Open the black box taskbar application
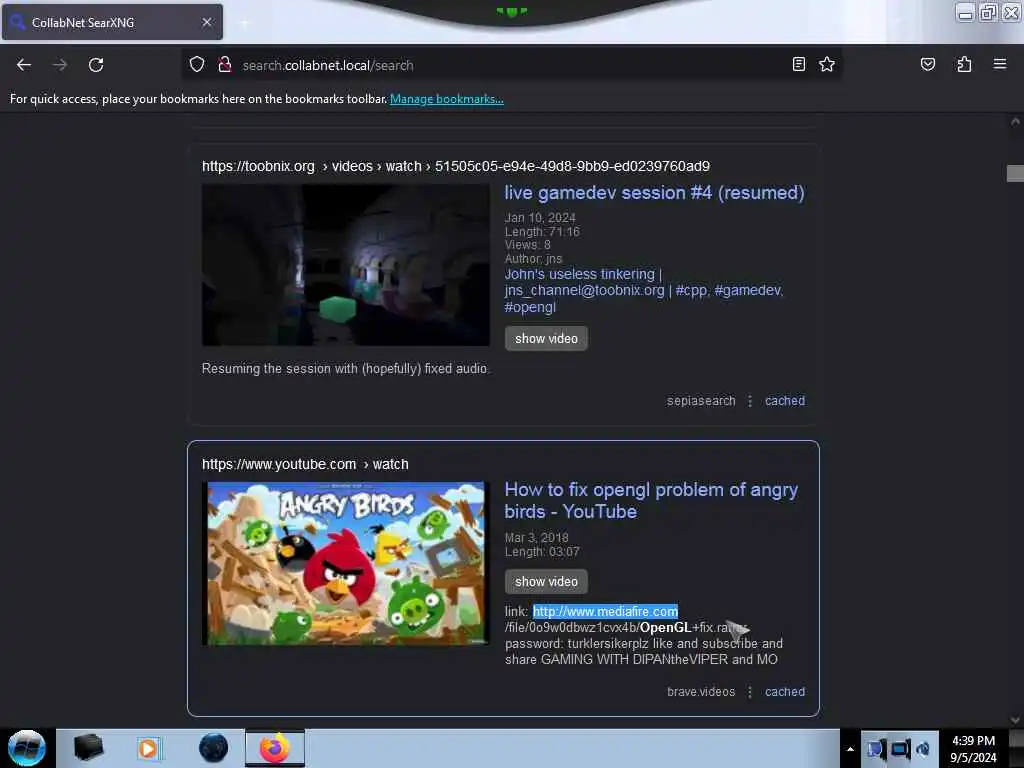Screen dimensions: 1024x768 [x=88, y=748]
